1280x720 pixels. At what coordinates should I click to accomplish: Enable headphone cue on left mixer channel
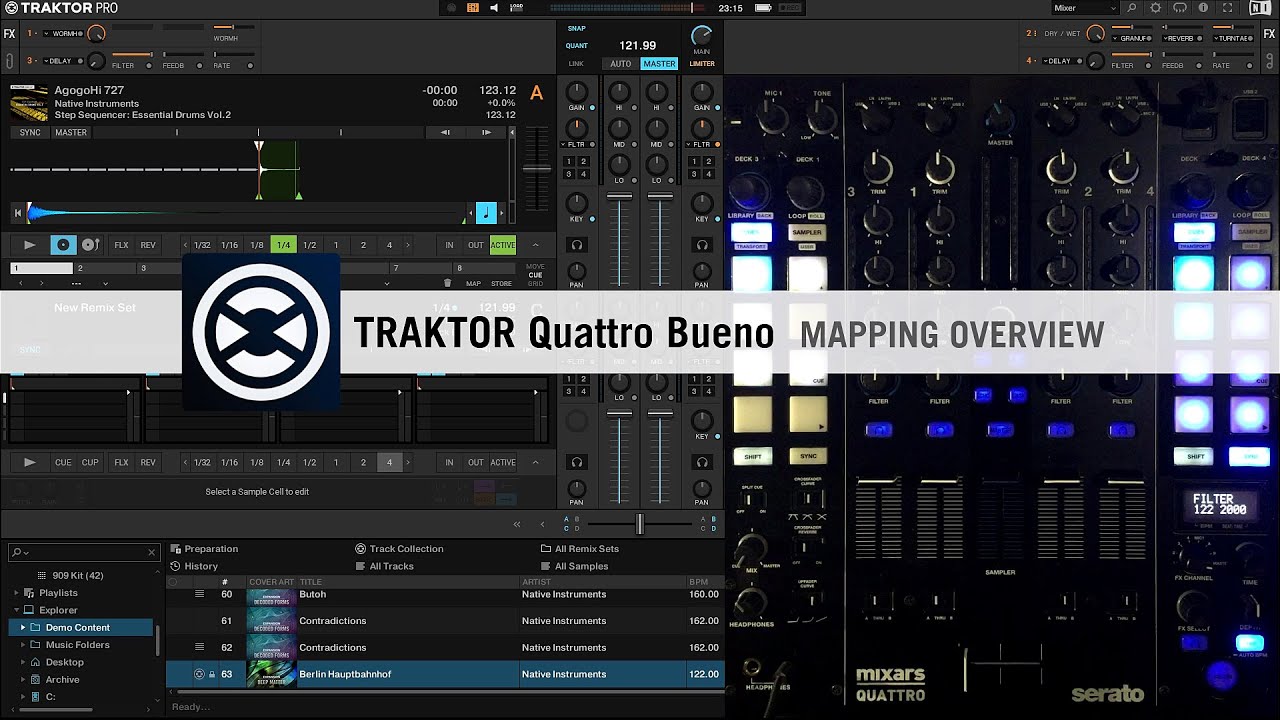coord(577,245)
